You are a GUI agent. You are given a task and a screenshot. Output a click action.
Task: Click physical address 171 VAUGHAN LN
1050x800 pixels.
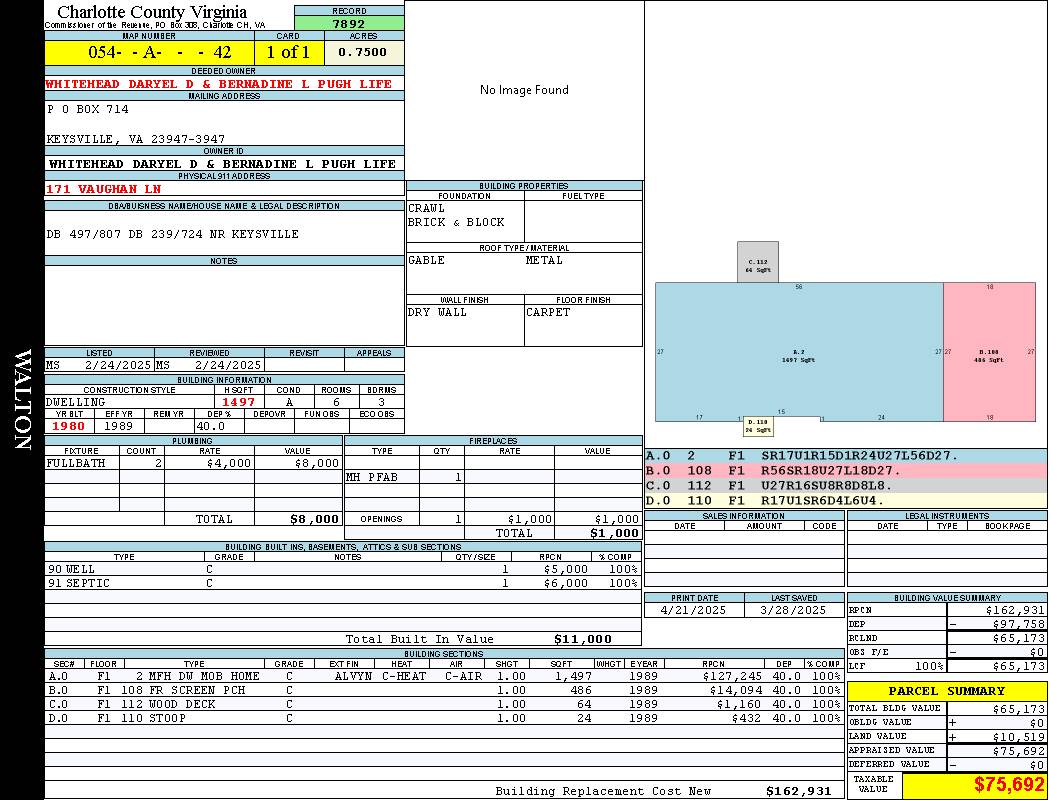coord(103,189)
